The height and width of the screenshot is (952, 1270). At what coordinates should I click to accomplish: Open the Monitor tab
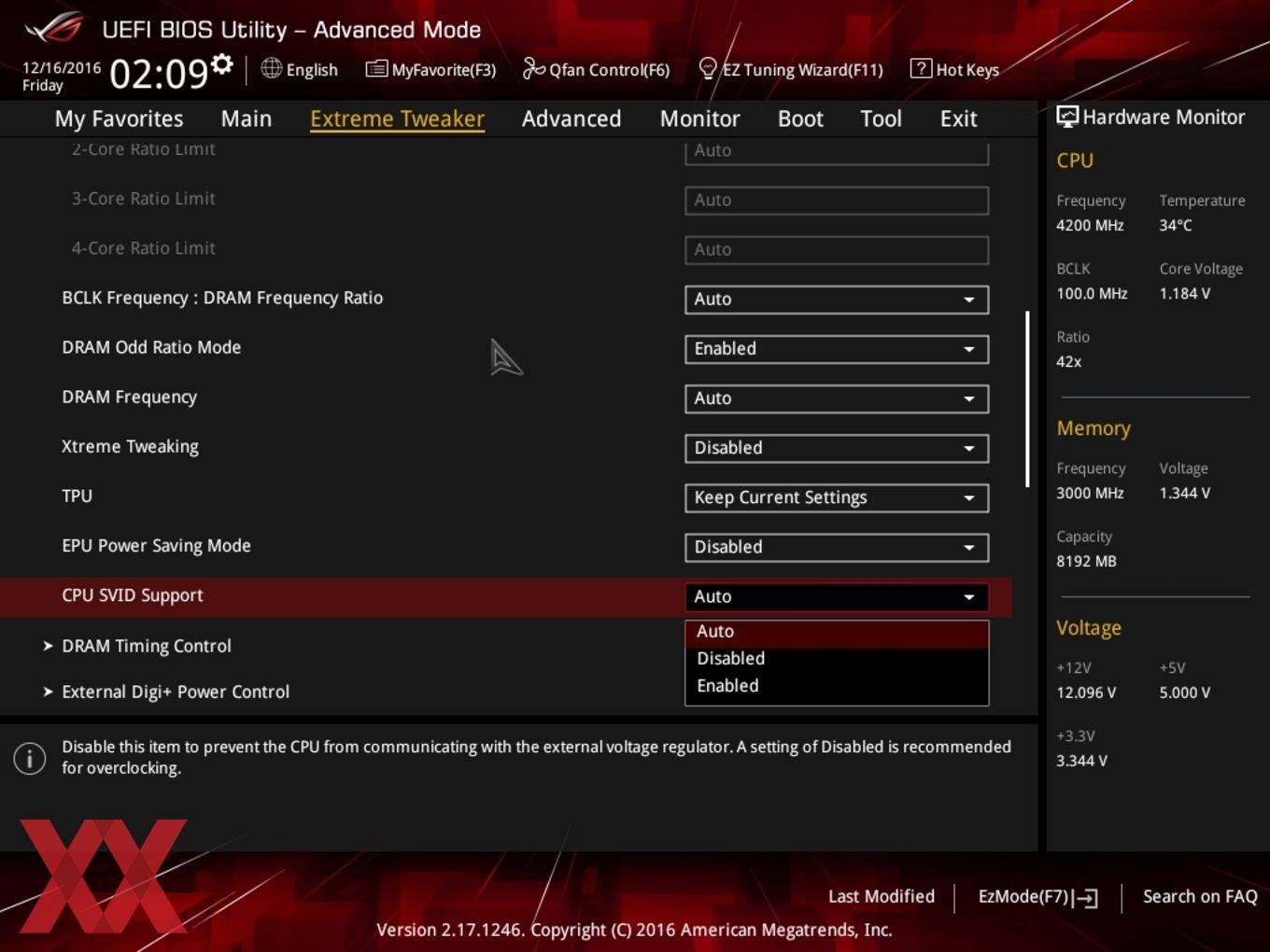699,119
